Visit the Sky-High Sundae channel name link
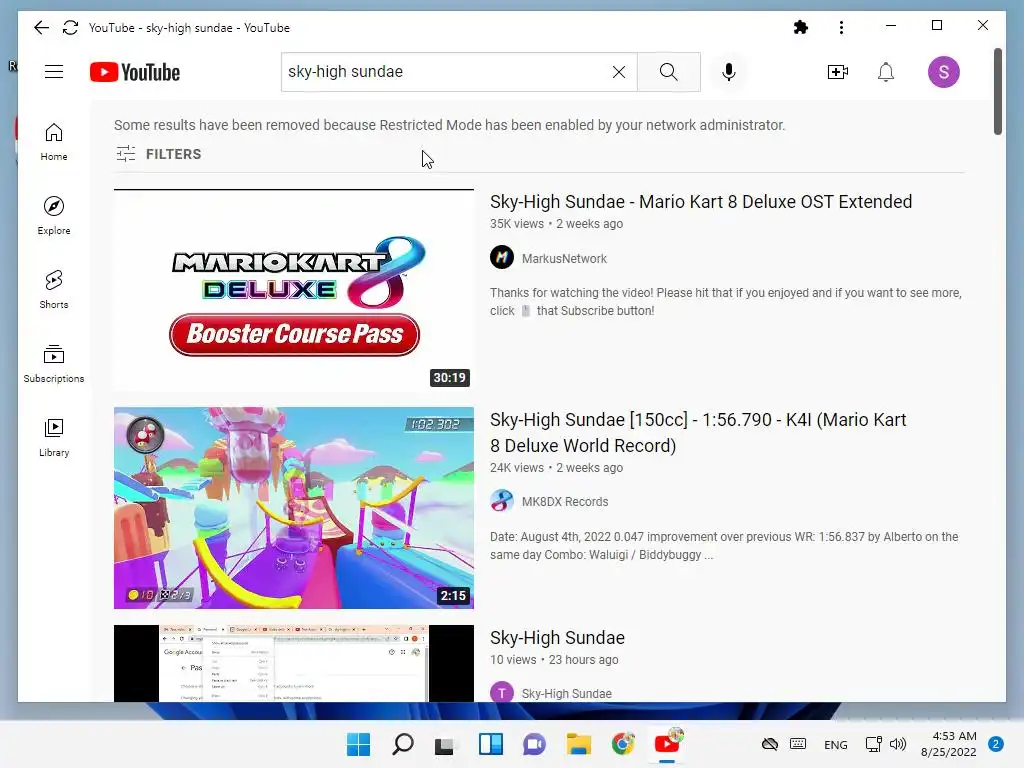This screenshot has height=768, width=1024. 566,694
